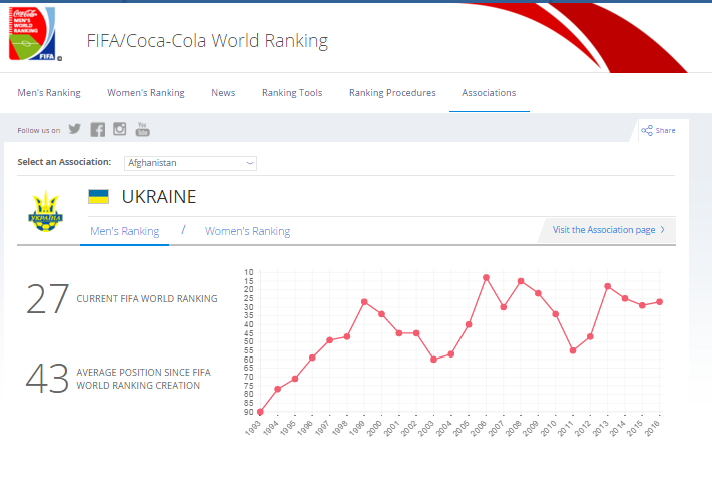Click the Ukraine football federation crest

(46, 210)
